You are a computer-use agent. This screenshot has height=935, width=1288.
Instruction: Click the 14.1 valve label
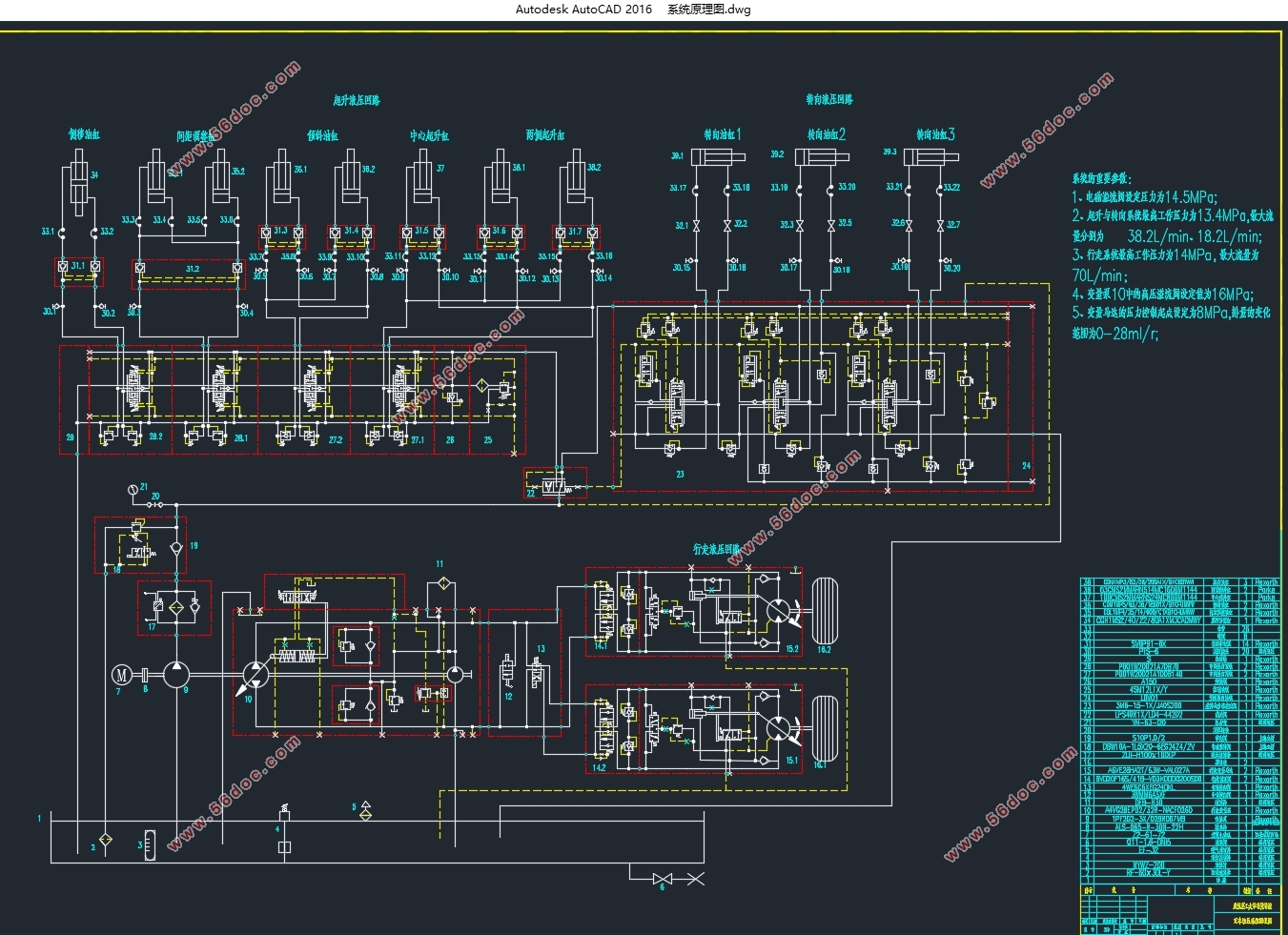(600, 645)
